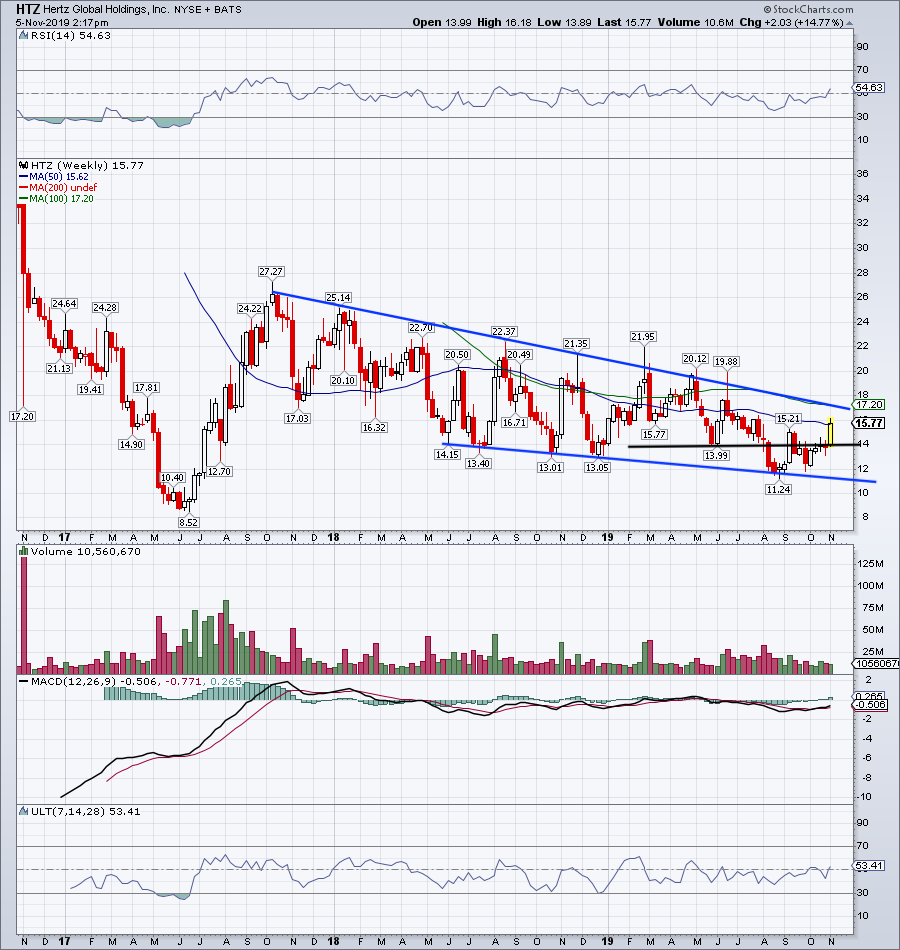
Task: Click the 13.05 price annotation
Action: click(597, 467)
